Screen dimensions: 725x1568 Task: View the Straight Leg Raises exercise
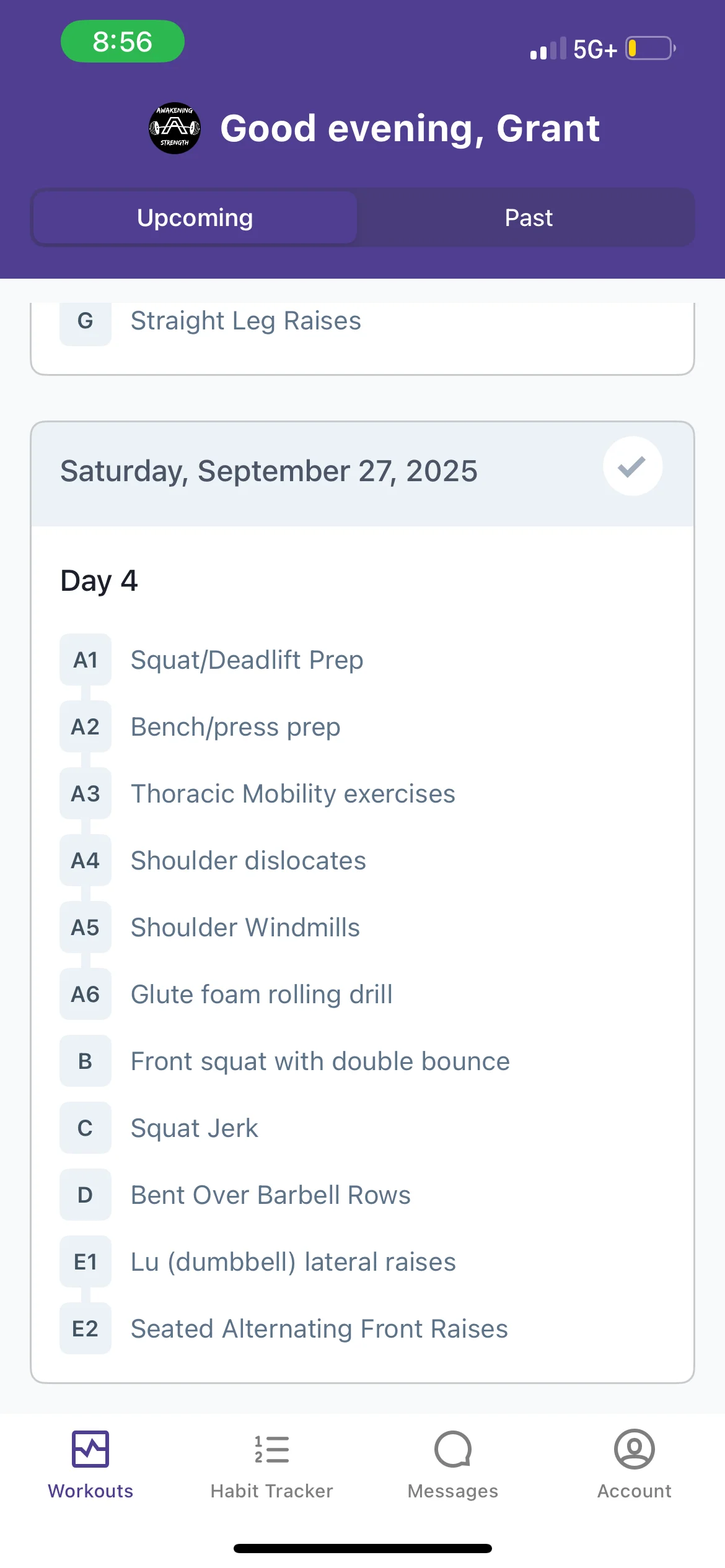pos(245,321)
